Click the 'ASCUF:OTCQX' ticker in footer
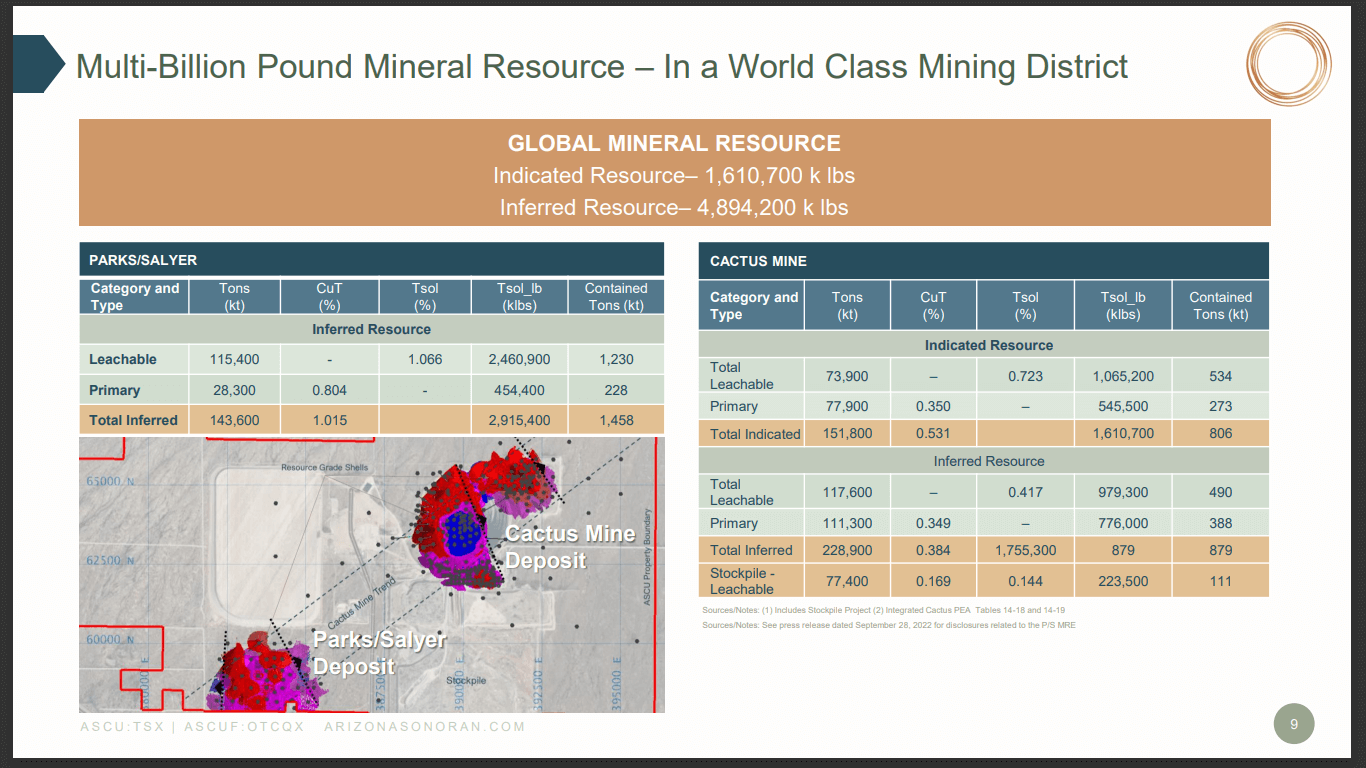This screenshot has width=1366, height=768. click(x=244, y=726)
